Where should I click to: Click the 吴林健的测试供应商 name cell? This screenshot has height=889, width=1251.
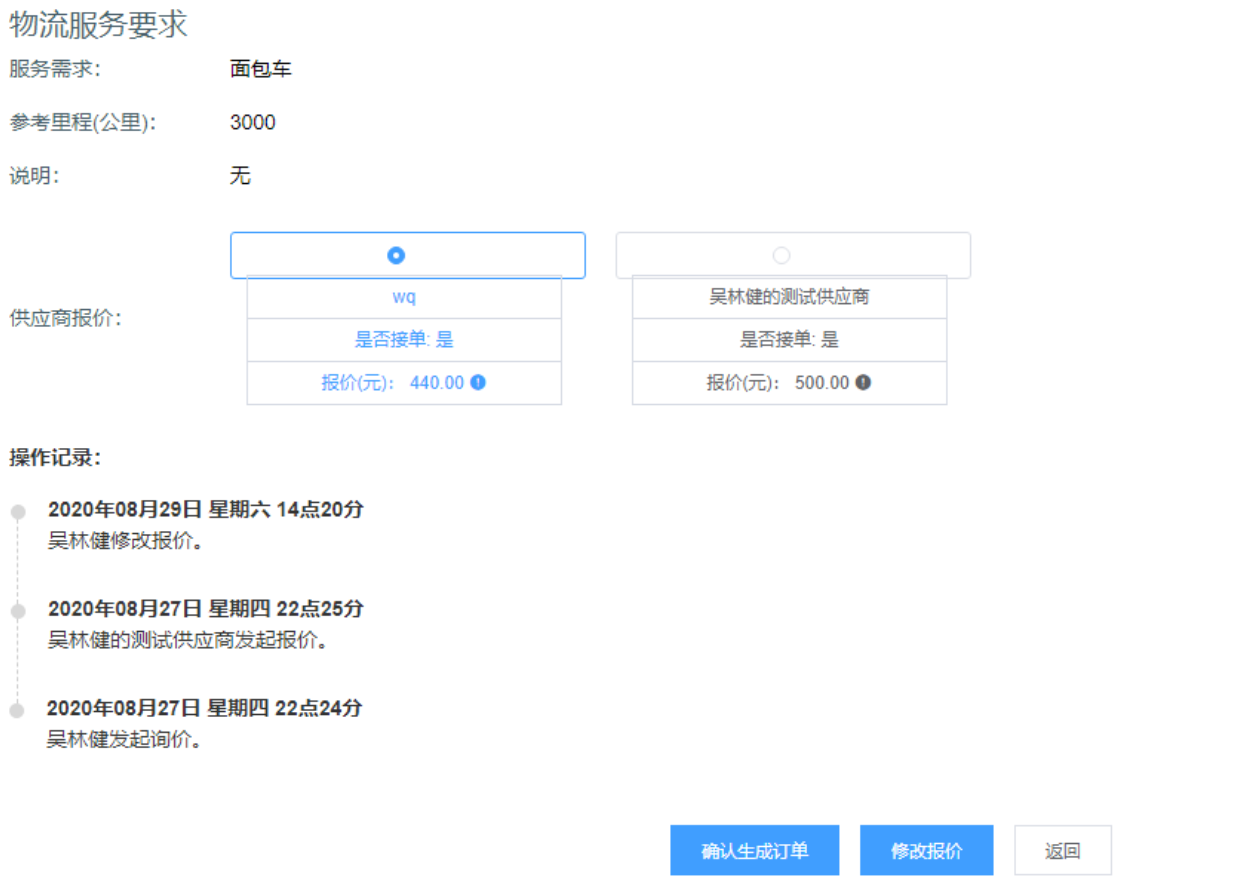click(789, 298)
